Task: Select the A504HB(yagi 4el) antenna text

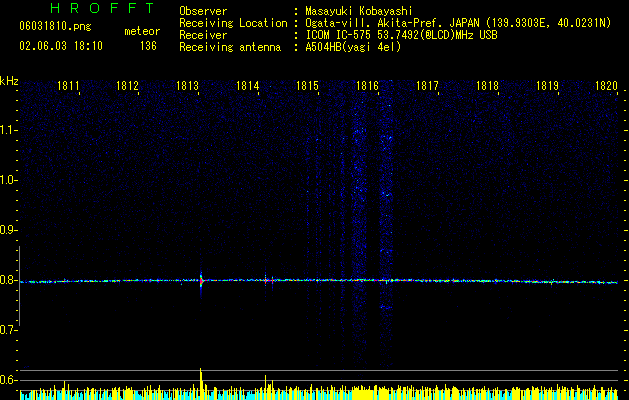Action: (353, 47)
